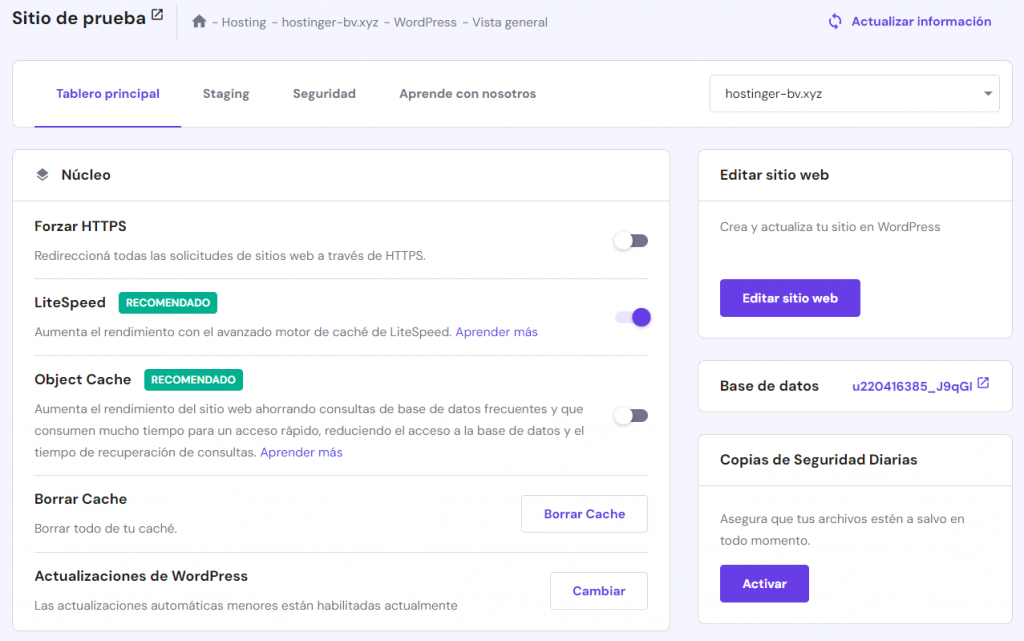Click the Copias de Seguridad Diarias heading
This screenshot has width=1024, height=641.
coord(818,460)
